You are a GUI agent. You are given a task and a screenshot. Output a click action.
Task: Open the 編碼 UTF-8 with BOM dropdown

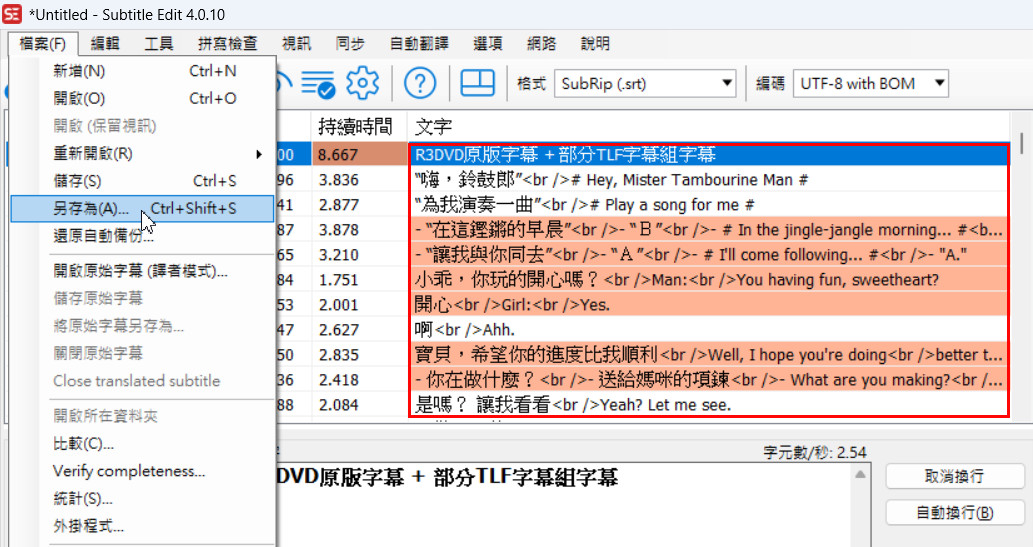point(870,84)
